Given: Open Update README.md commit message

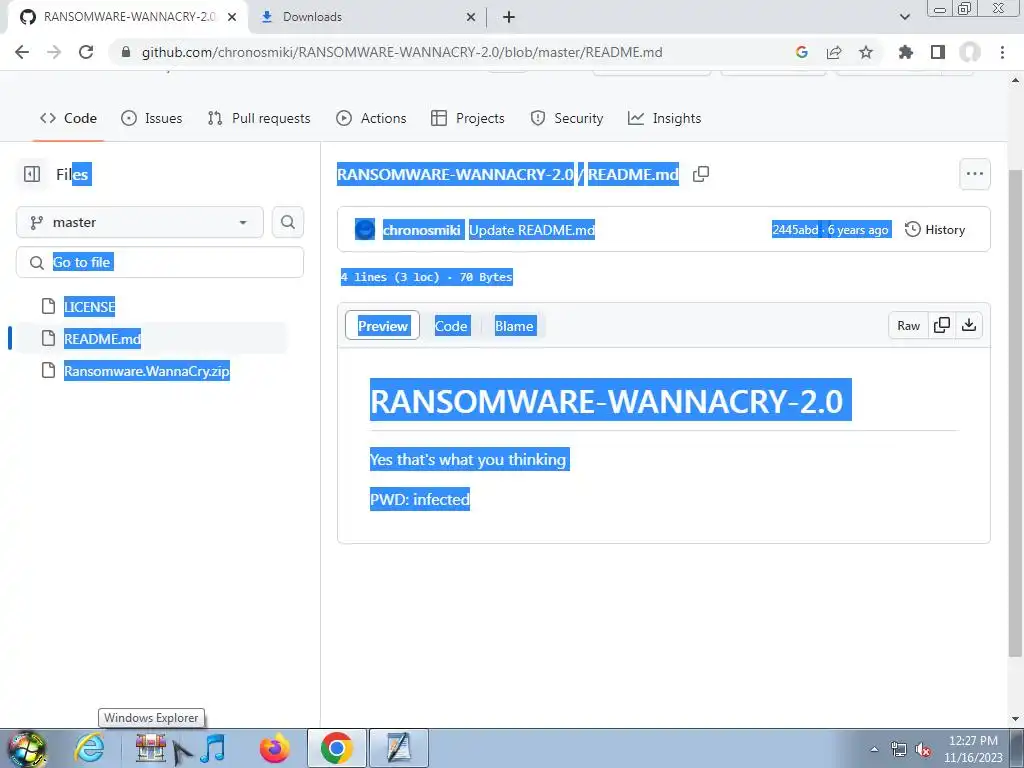Looking at the screenshot, I should tap(532, 230).
